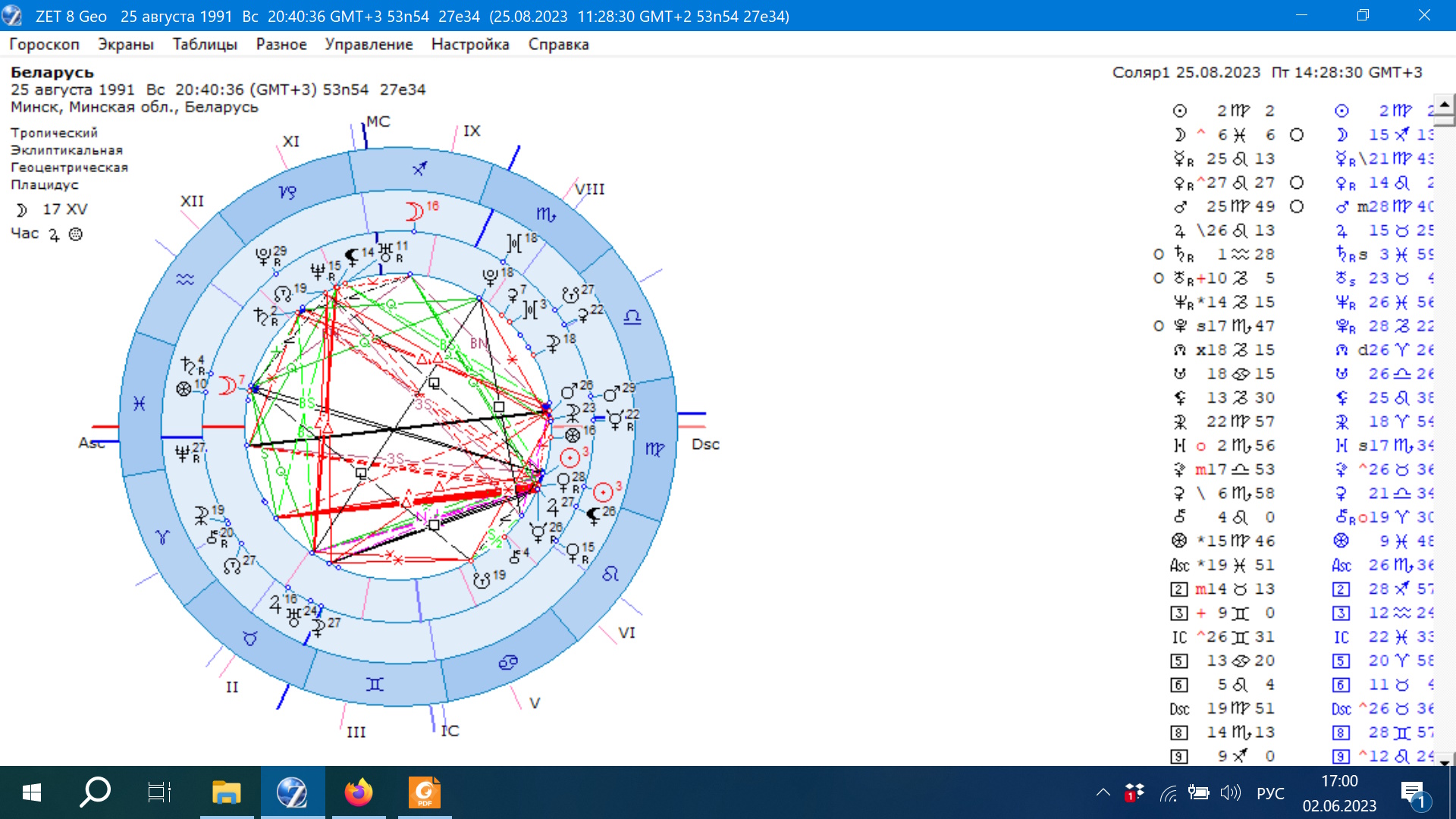Open the Экраны menu item
This screenshot has height=819, width=1456.
pyautogui.click(x=126, y=44)
